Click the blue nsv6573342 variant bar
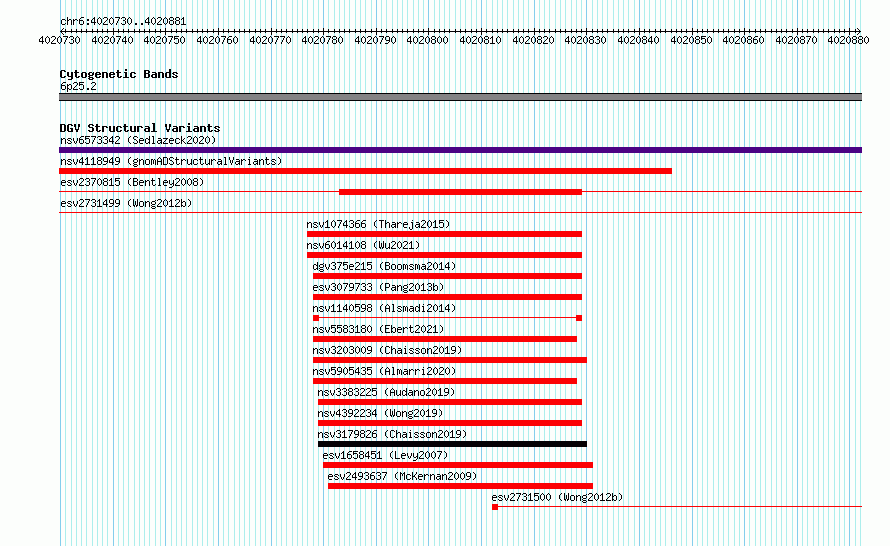The width and height of the screenshot is (890, 546). tap(460, 150)
